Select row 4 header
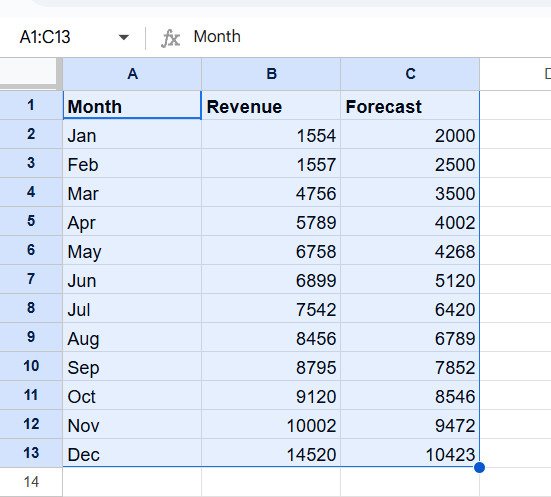The image size is (551, 497). click(31, 192)
